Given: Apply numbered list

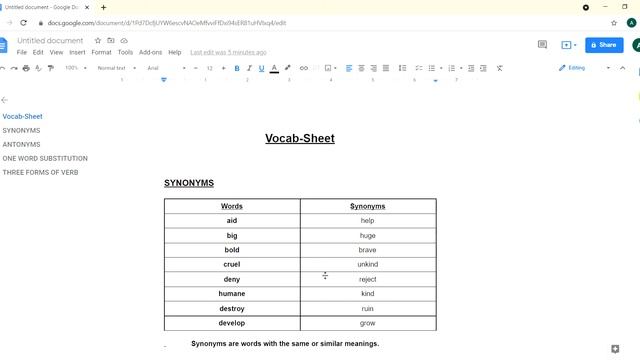Looking at the screenshot, I should coord(451,68).
